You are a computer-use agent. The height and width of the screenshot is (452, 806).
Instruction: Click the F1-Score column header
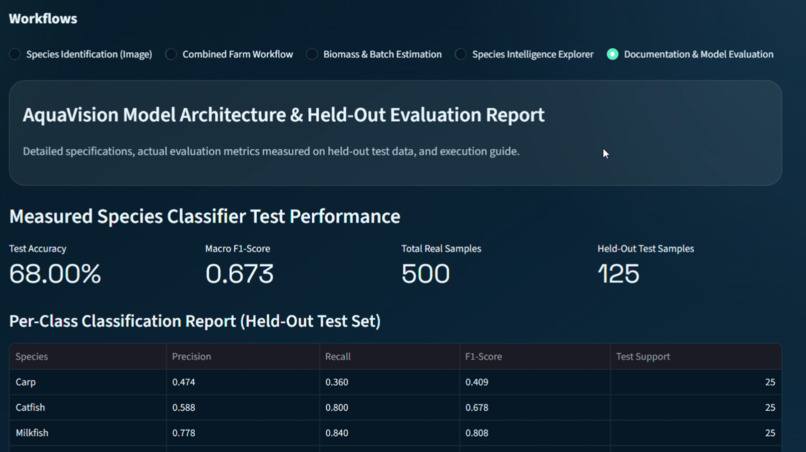point(535,356)
